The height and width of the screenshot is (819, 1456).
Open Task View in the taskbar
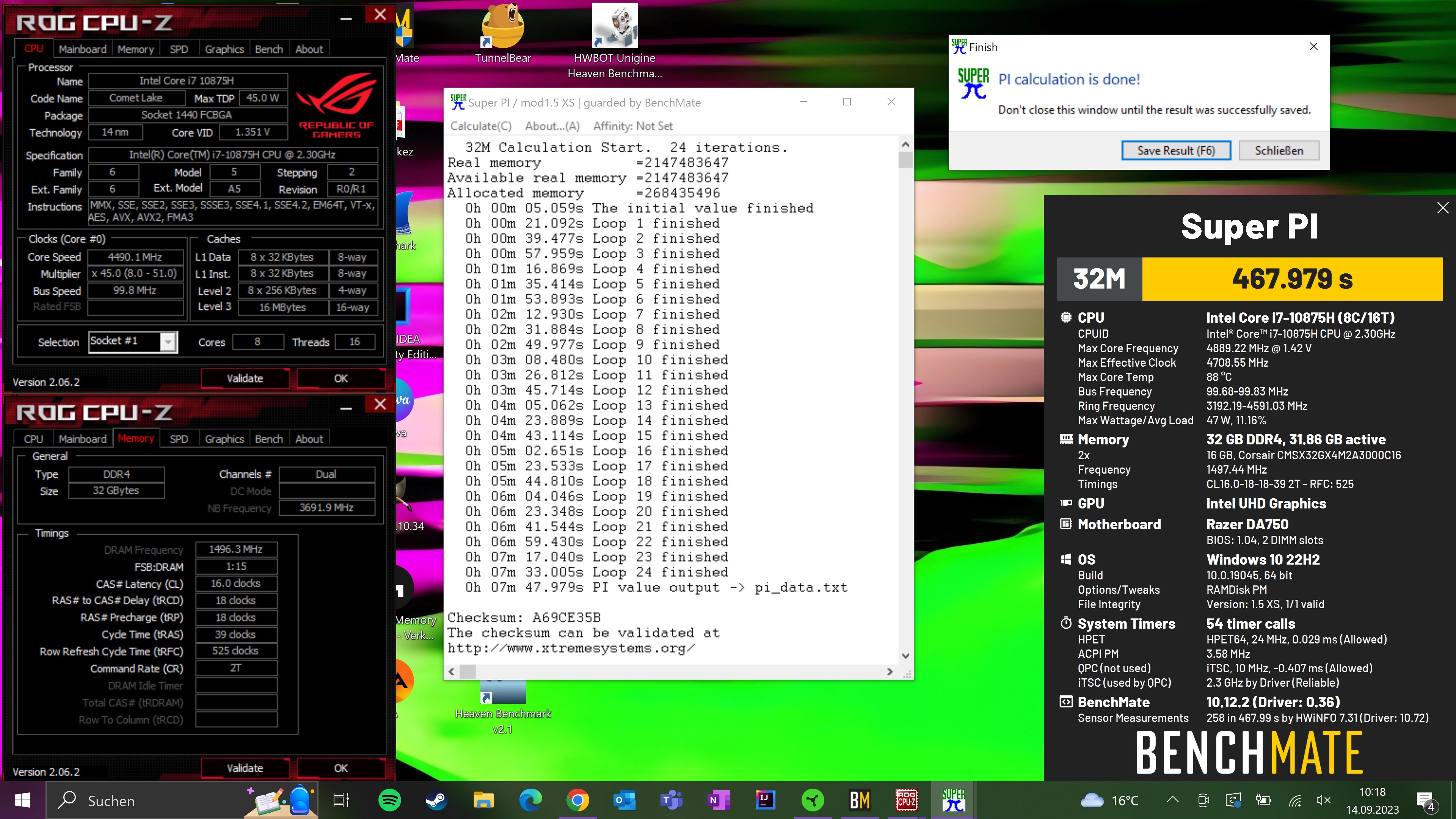click(341, 800)
